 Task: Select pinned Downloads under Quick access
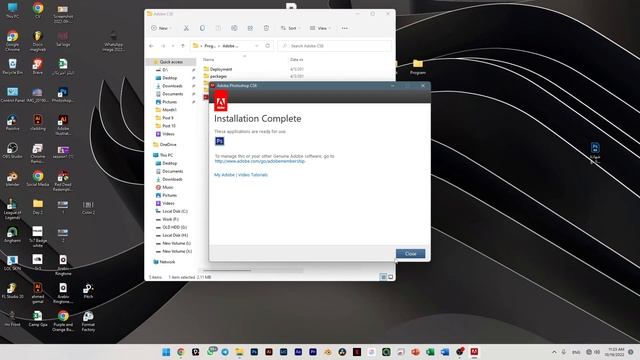pos(172,86)
